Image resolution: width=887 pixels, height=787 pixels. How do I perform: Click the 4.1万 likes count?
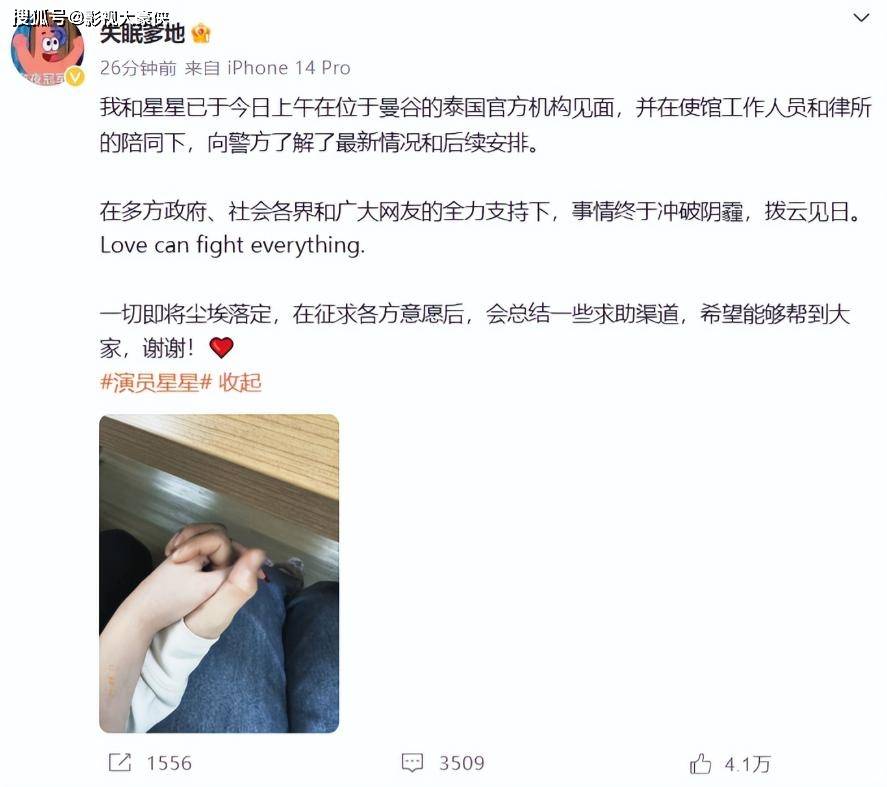point(747,764)
